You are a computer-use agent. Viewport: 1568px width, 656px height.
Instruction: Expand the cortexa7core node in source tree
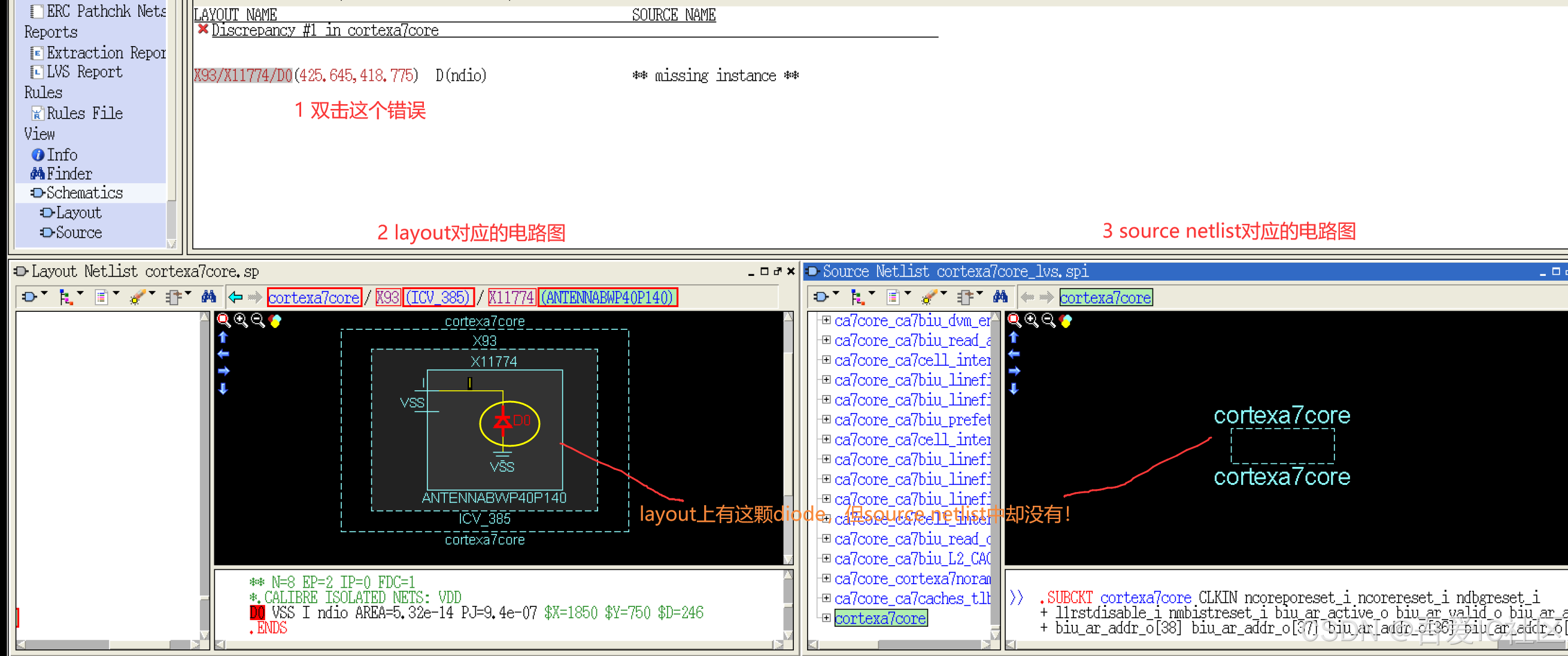826,618
